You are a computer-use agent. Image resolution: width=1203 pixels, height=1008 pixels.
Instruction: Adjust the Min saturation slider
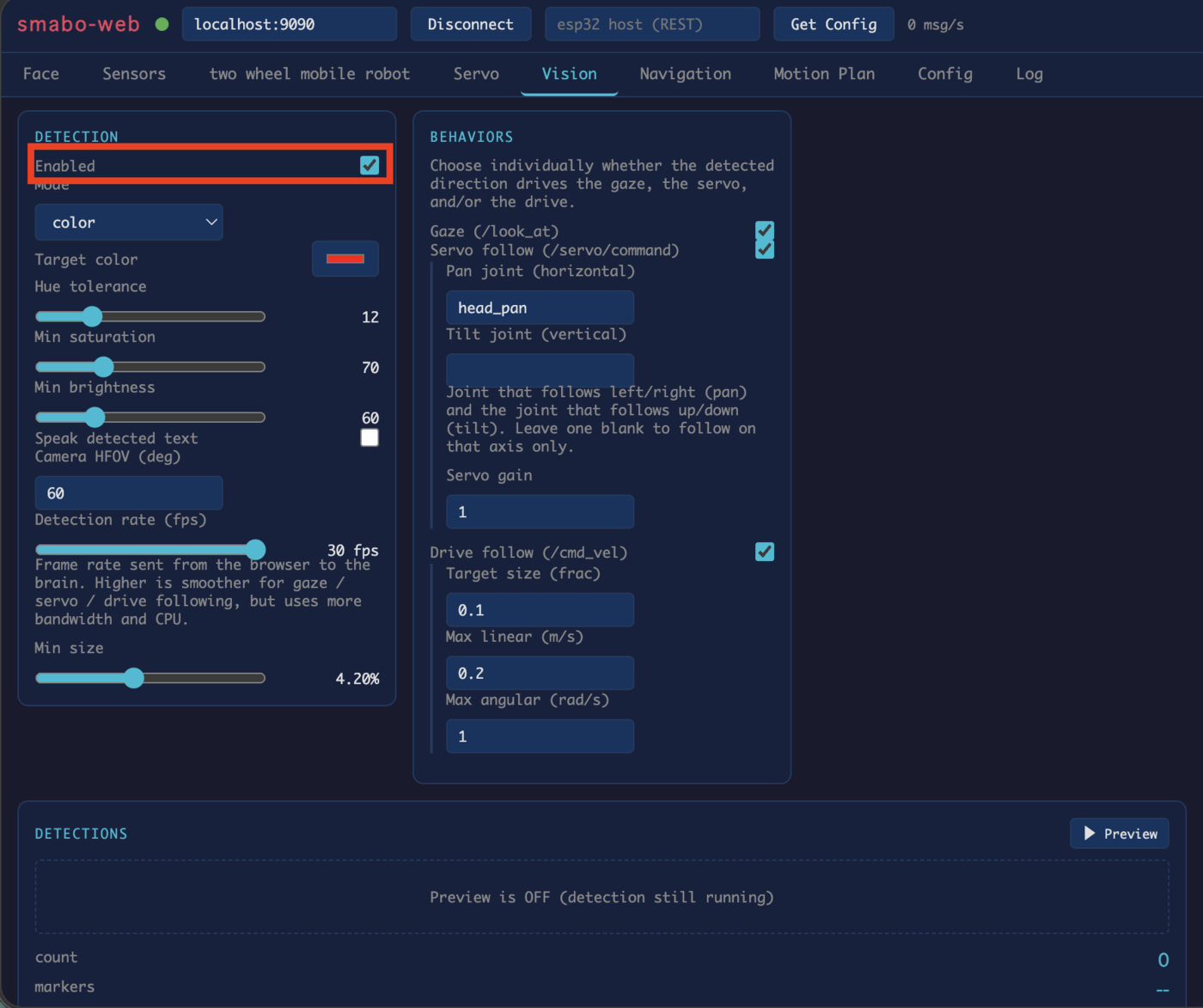[150, 367]
